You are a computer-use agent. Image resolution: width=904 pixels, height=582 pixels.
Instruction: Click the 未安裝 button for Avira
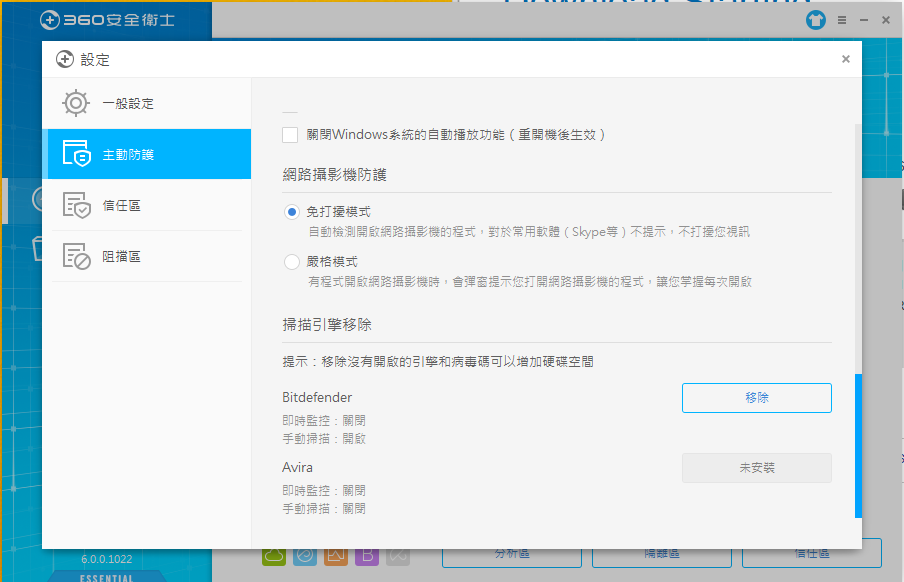pyautogui.click(x=756, y=467)
